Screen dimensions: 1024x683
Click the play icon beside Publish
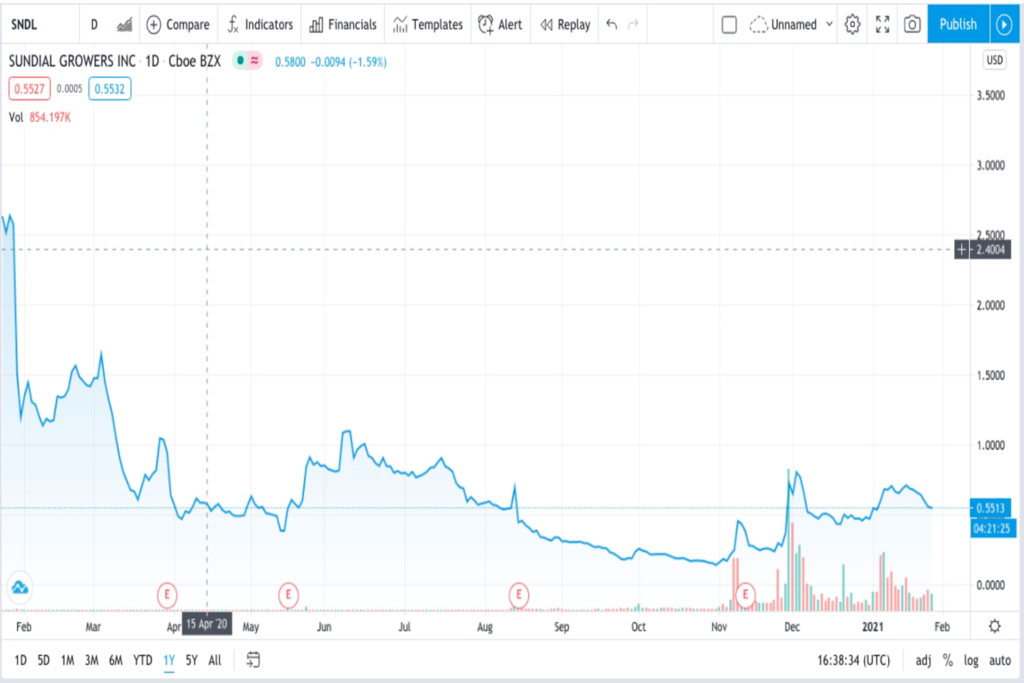[x=1004, y=25]
